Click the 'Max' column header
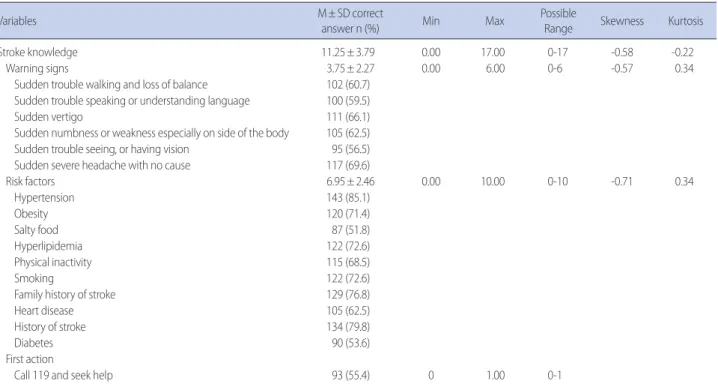 tap(495, 21)
